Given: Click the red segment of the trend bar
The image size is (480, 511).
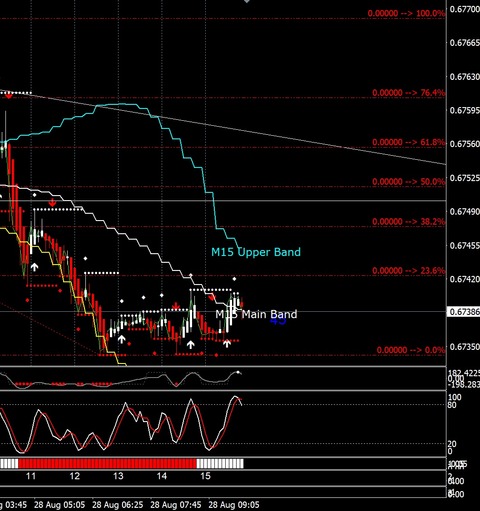Looking at the screenshot, I should pos(107,463).
